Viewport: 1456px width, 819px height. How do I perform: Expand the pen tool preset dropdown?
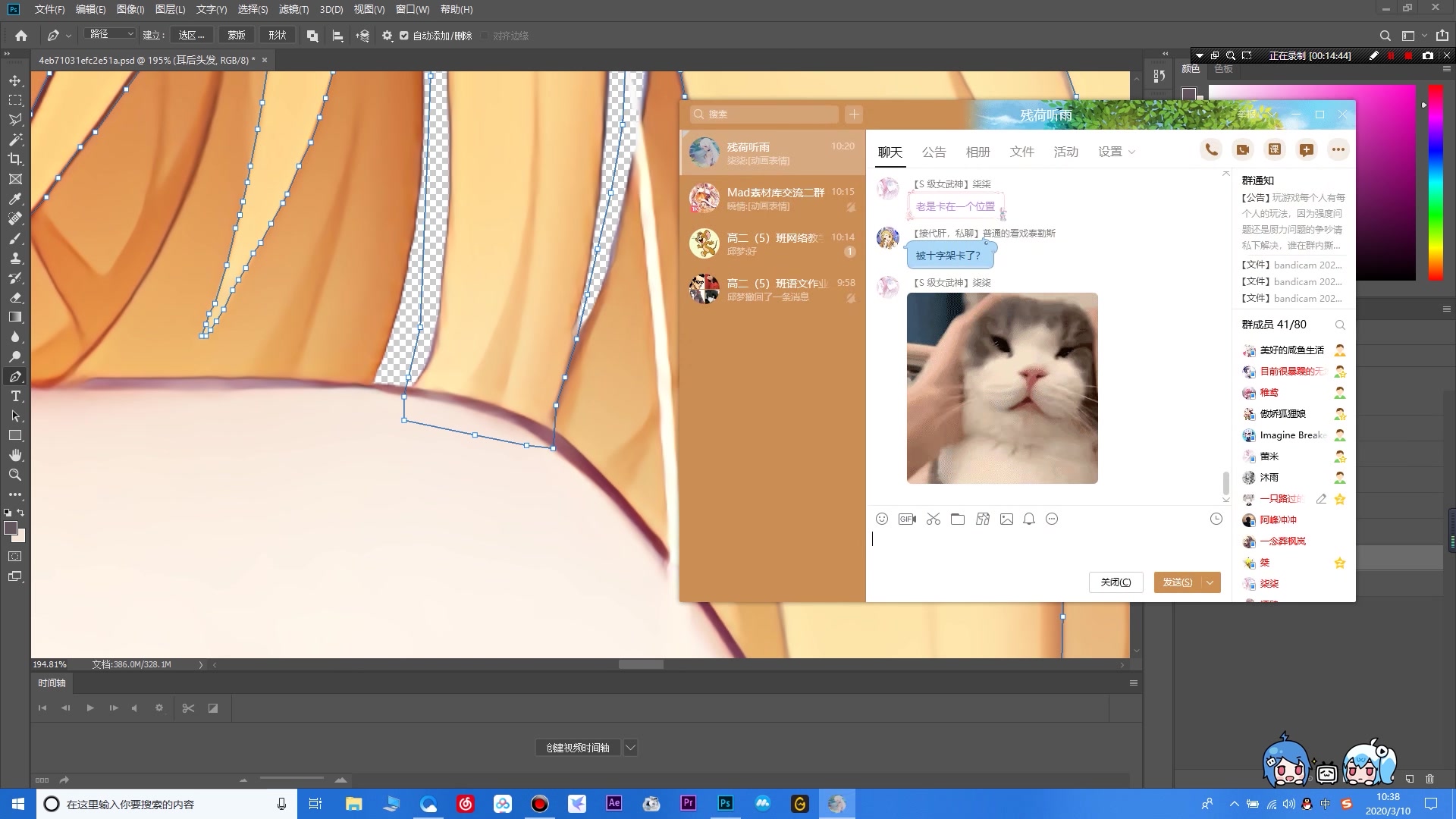point(68,36)
